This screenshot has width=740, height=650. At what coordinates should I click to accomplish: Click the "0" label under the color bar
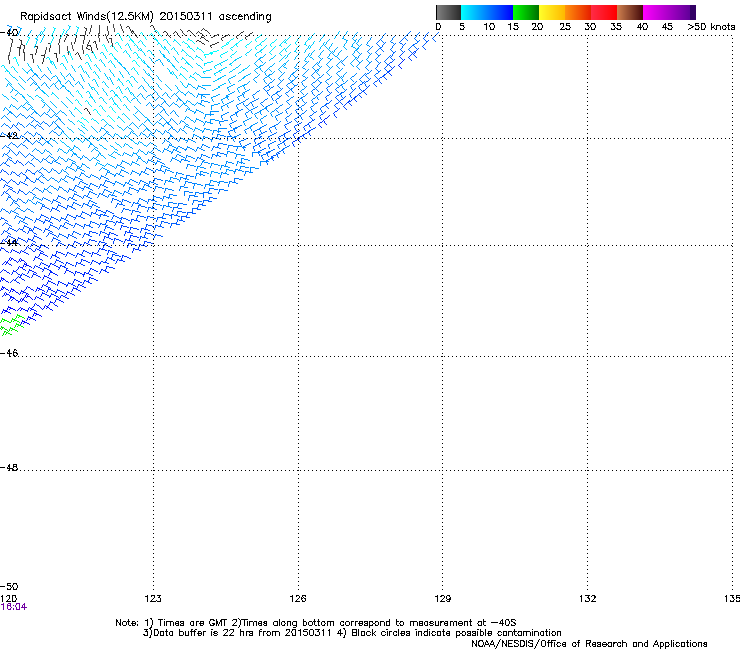[438, 27]
